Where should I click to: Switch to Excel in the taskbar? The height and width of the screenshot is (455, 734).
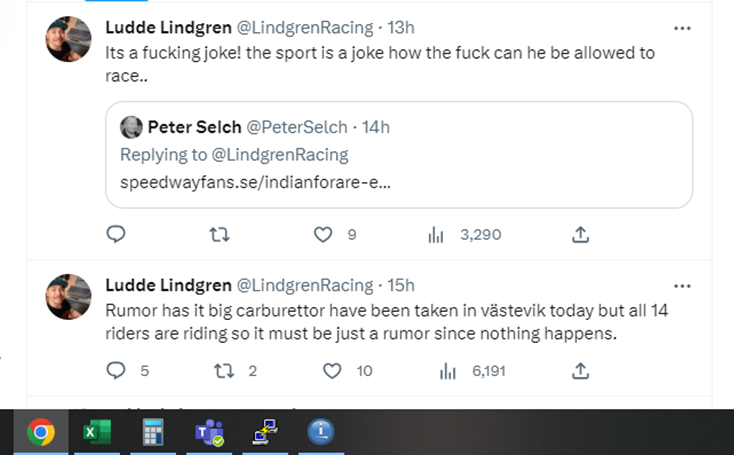(97, 432)
